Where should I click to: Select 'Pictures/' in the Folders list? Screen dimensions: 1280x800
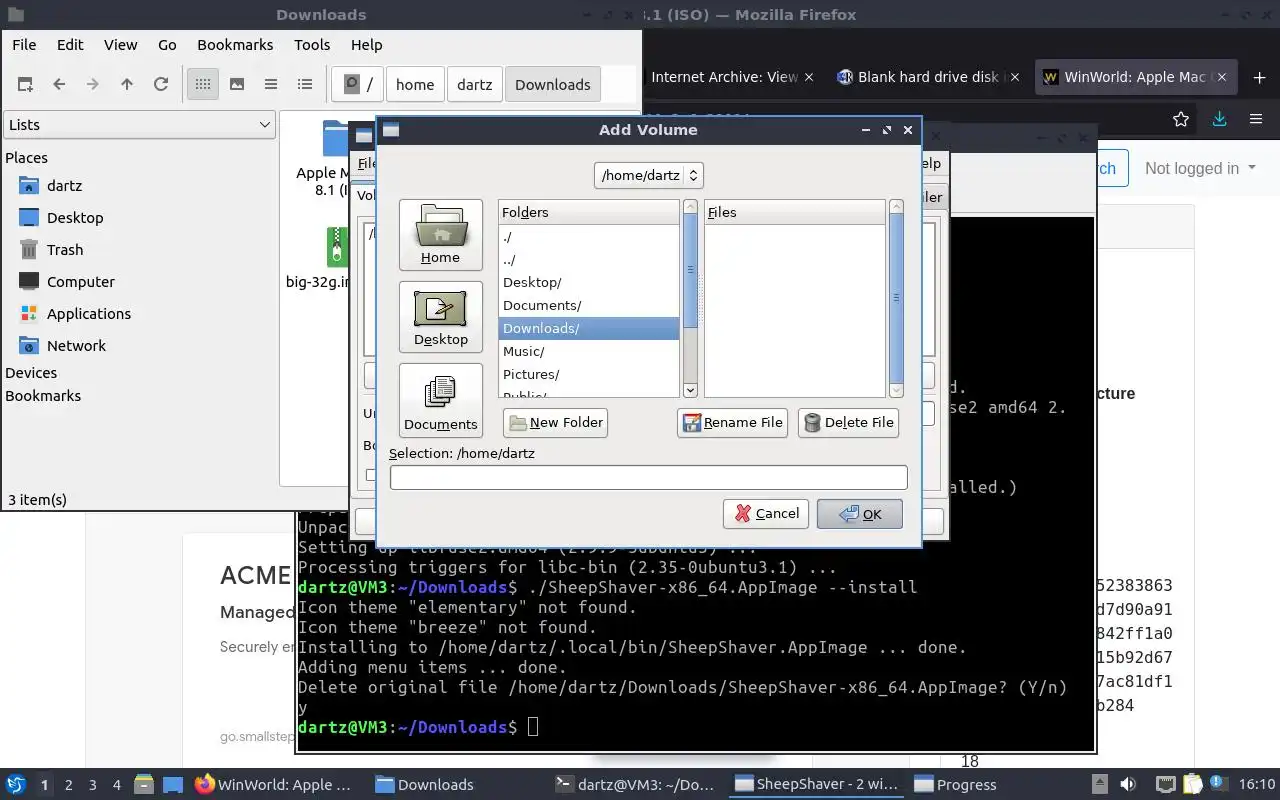tap(588, 375)
